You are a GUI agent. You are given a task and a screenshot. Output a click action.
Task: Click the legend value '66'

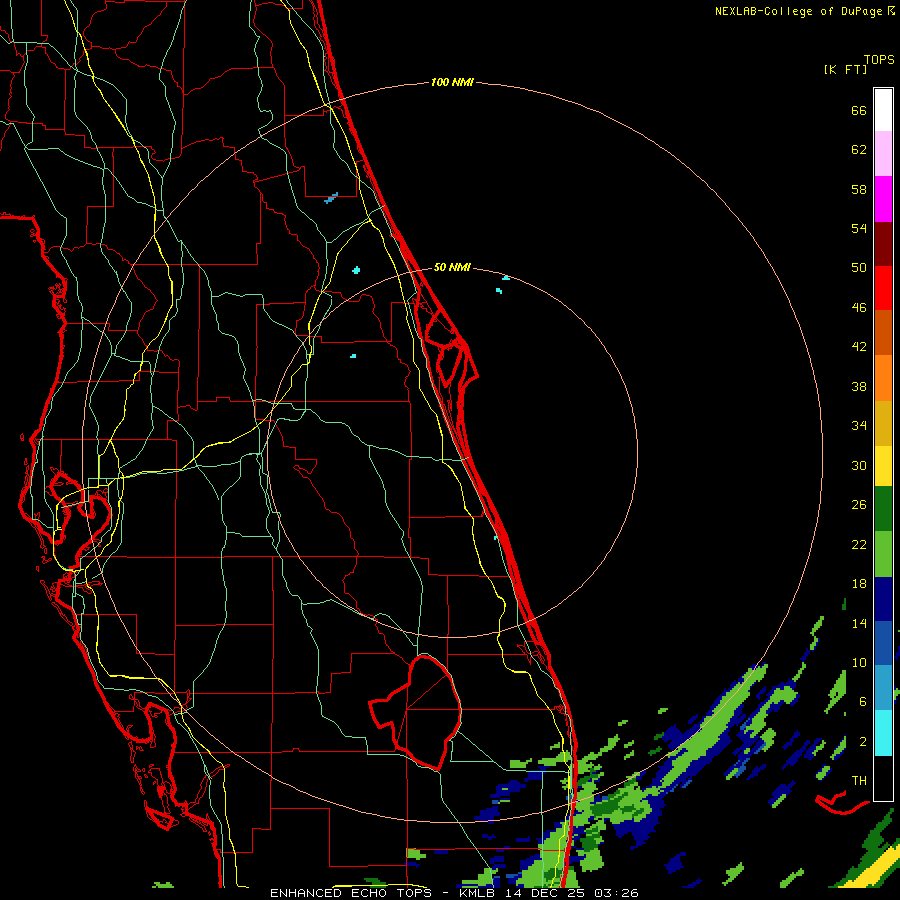[x=859, y=111]
